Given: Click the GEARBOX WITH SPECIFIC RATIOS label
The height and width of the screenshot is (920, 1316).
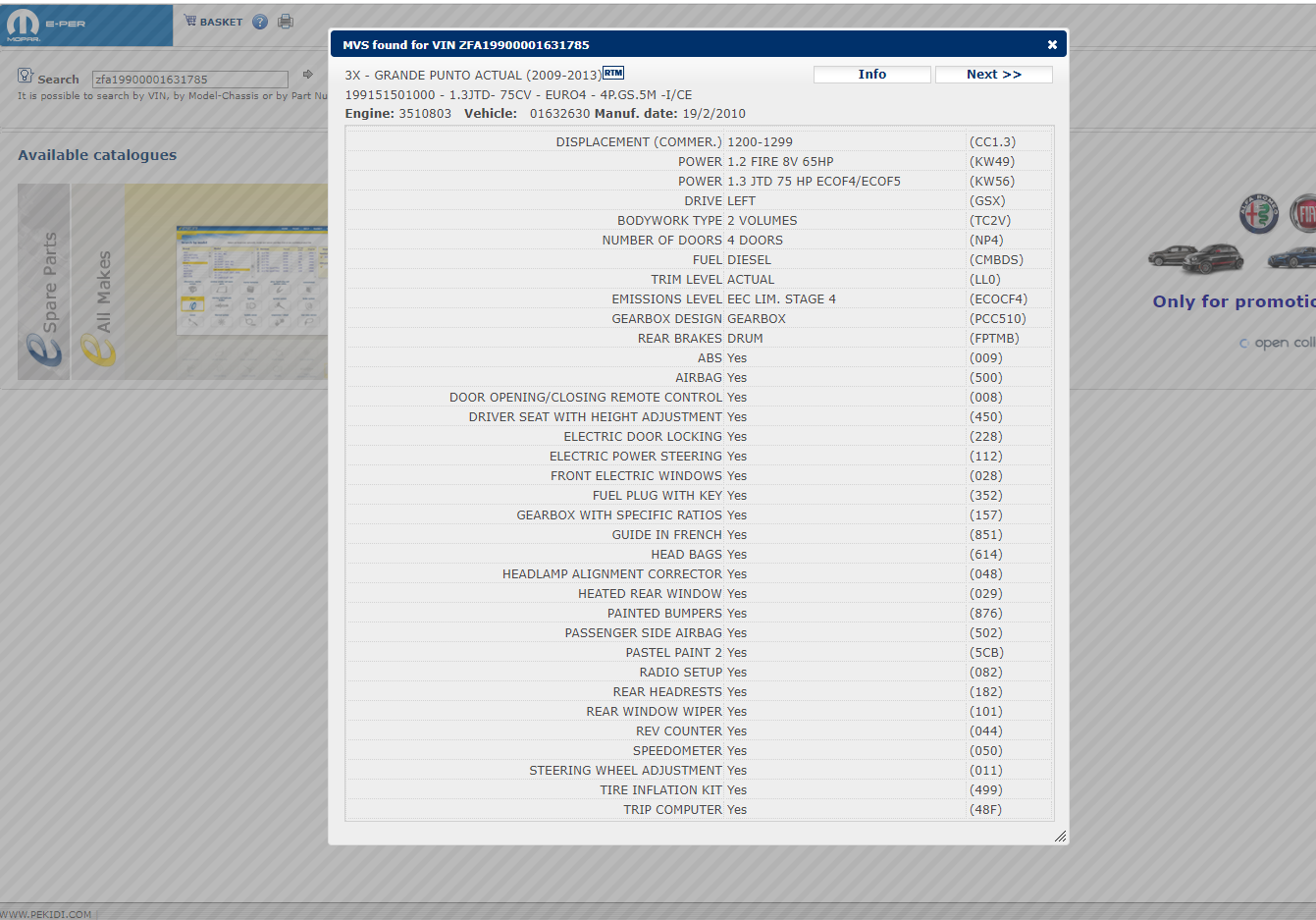Looking at the screenshot, I should click(x=619, y=515).
